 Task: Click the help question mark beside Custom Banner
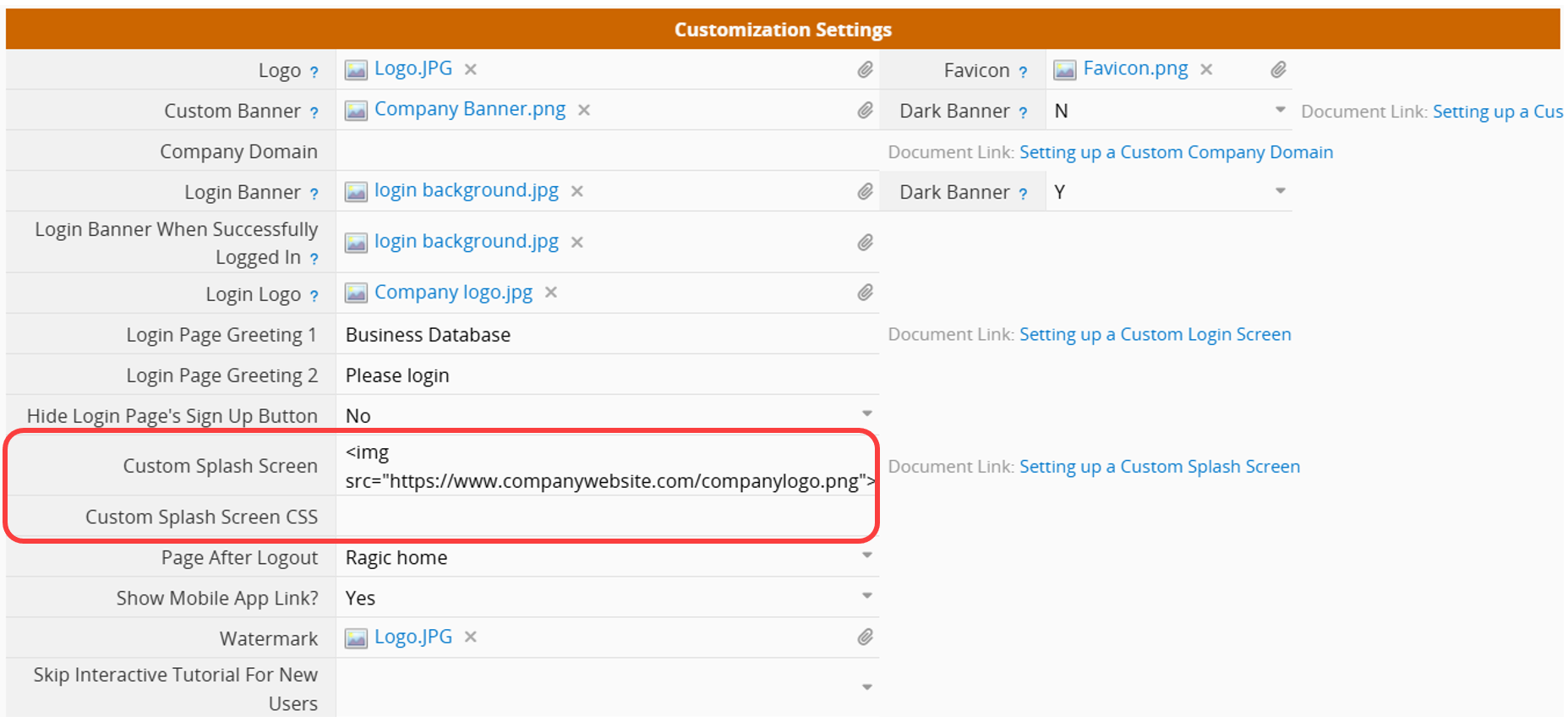[314, 112]
